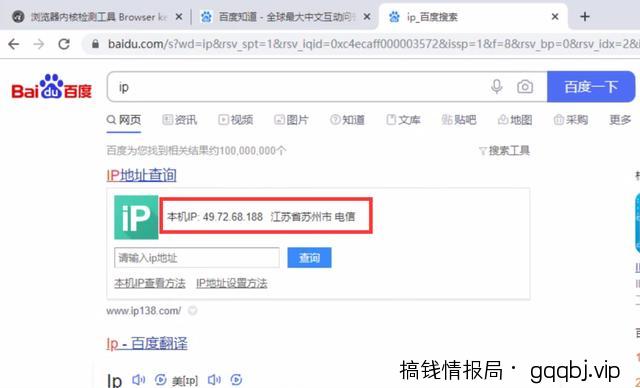Select the 网页 search category
Screen dimensions: 640x388
pos(124,120)
